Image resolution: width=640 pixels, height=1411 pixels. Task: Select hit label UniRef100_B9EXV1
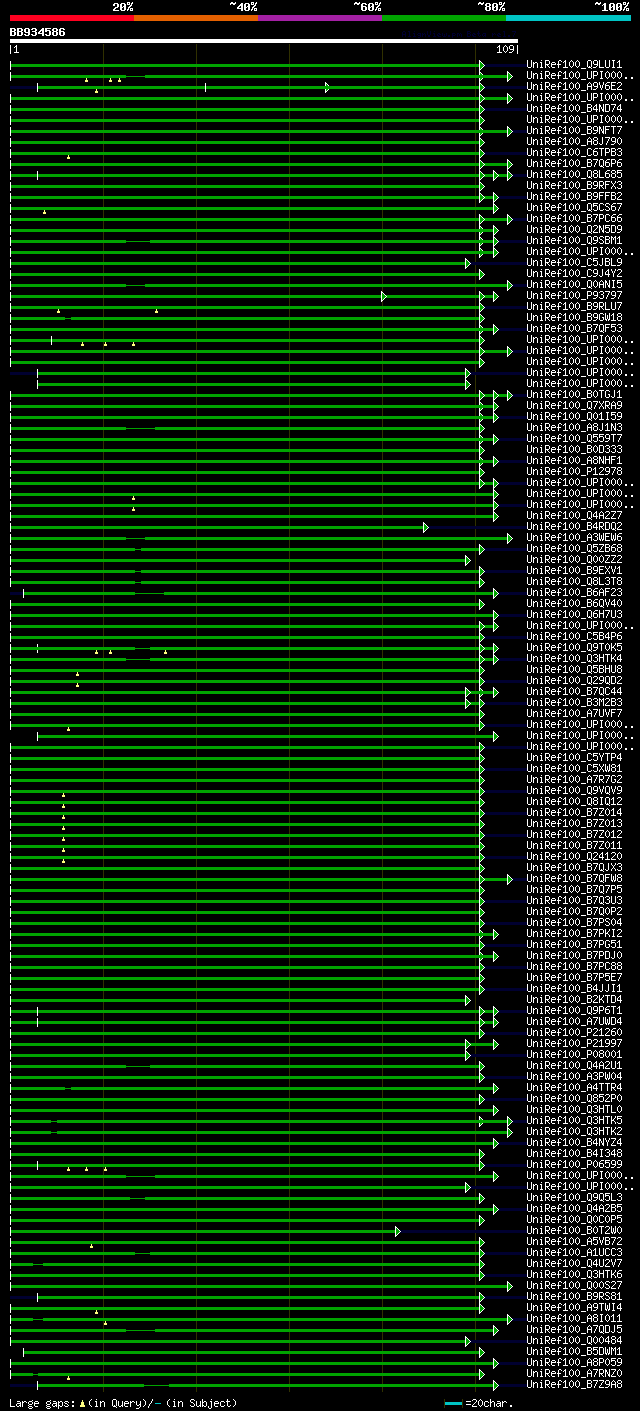pos(574,571)
